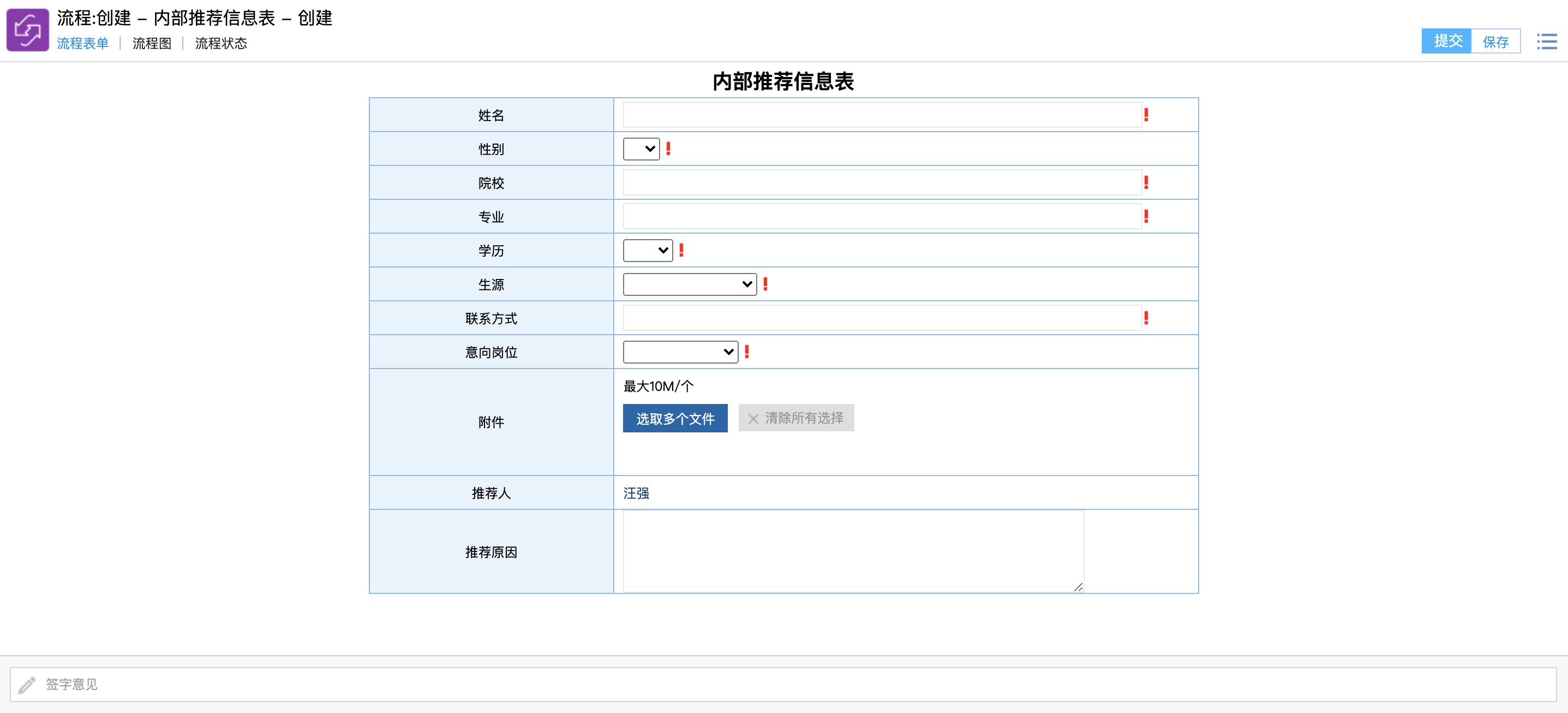Open the 性别 dropdown
The width and height of the screenshot is (1568, 713).
click(641, 148)
